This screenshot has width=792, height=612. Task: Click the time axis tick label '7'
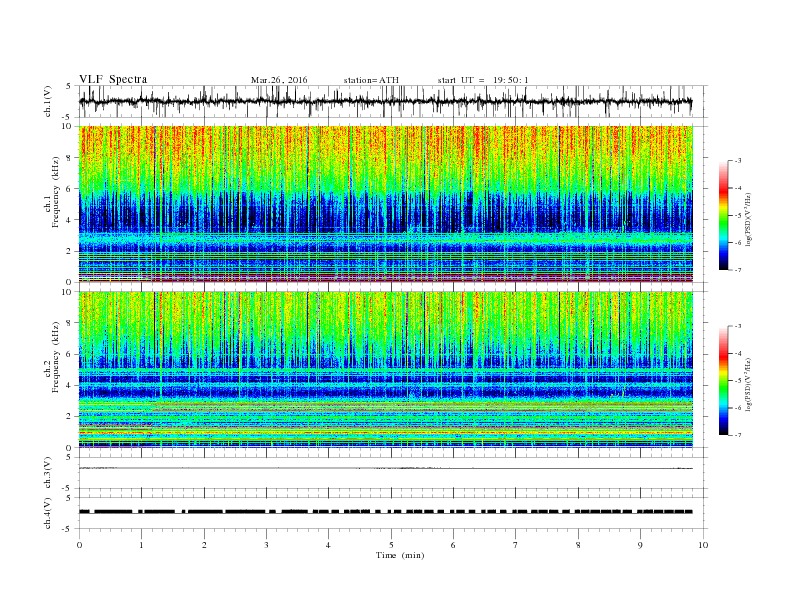(x=516, y=545)
